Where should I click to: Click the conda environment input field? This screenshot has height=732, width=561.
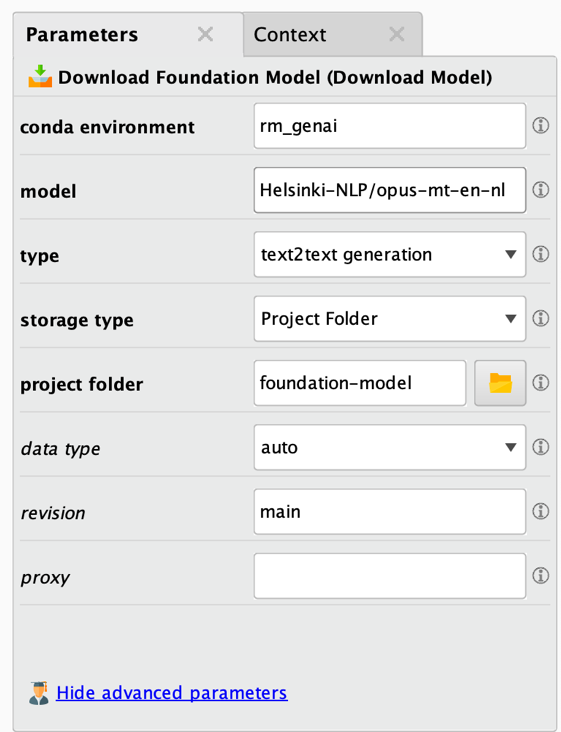point(390,126)
